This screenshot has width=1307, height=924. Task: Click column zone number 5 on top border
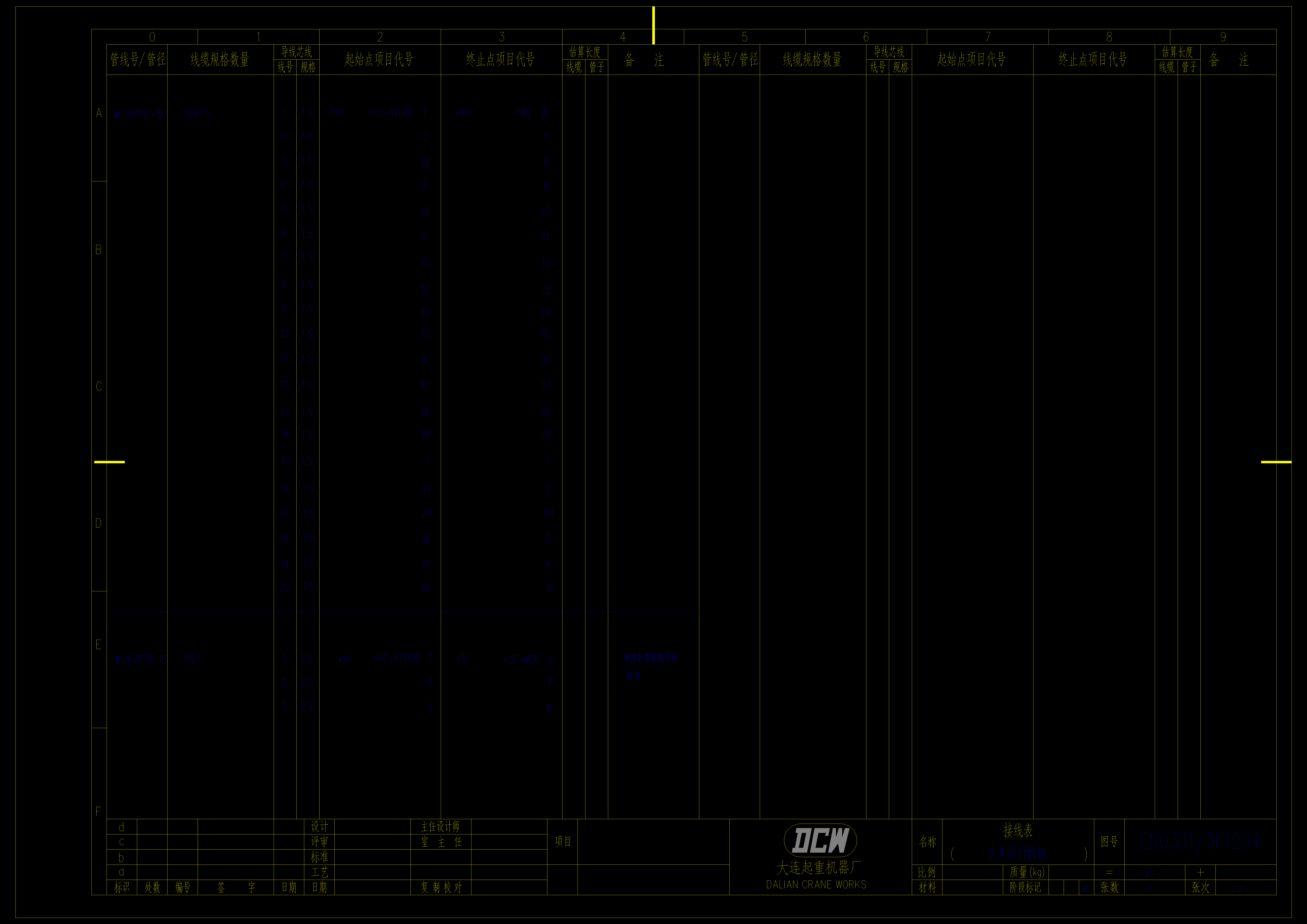[745, 37]
